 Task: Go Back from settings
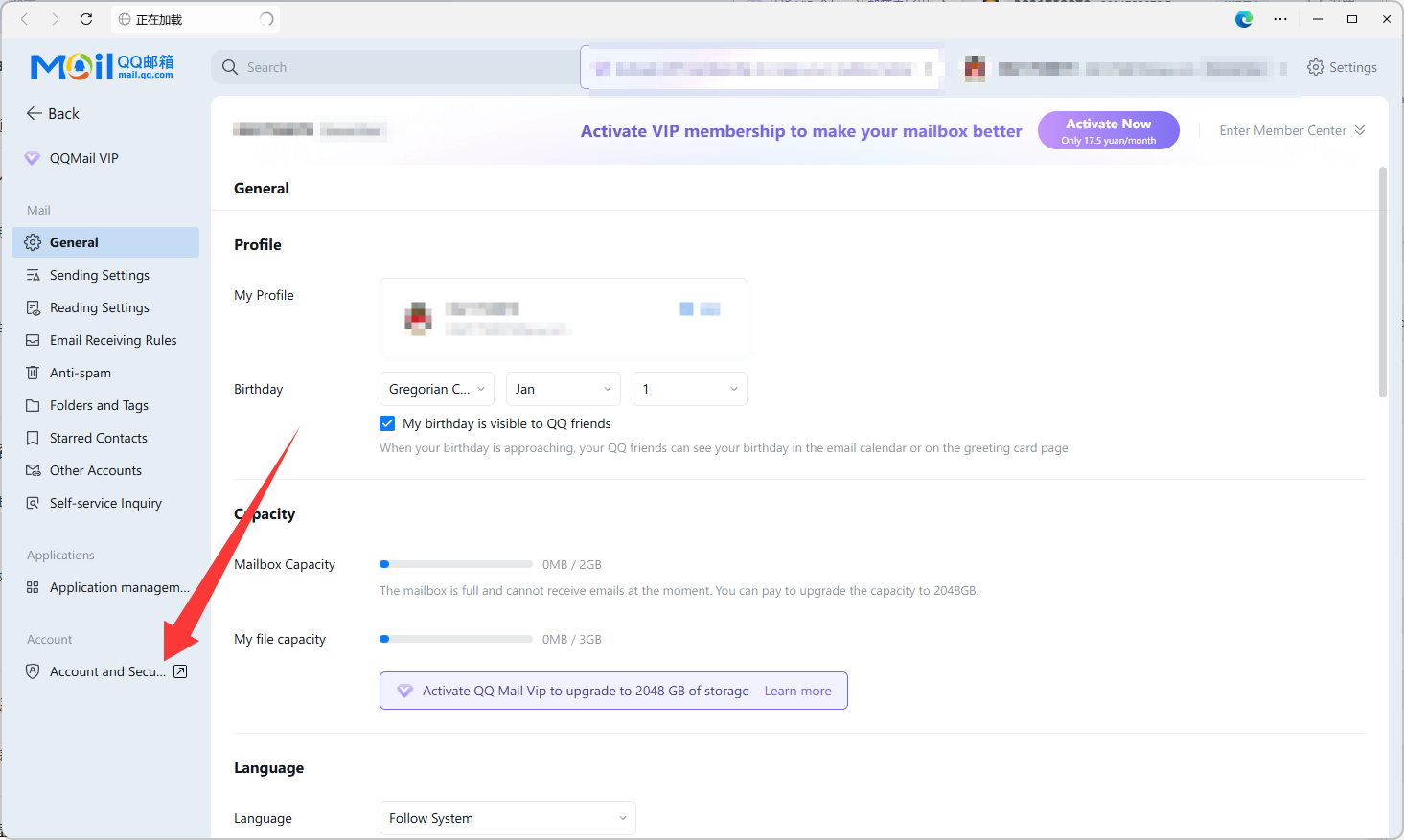pyautogui.click(x=53, y=113)
